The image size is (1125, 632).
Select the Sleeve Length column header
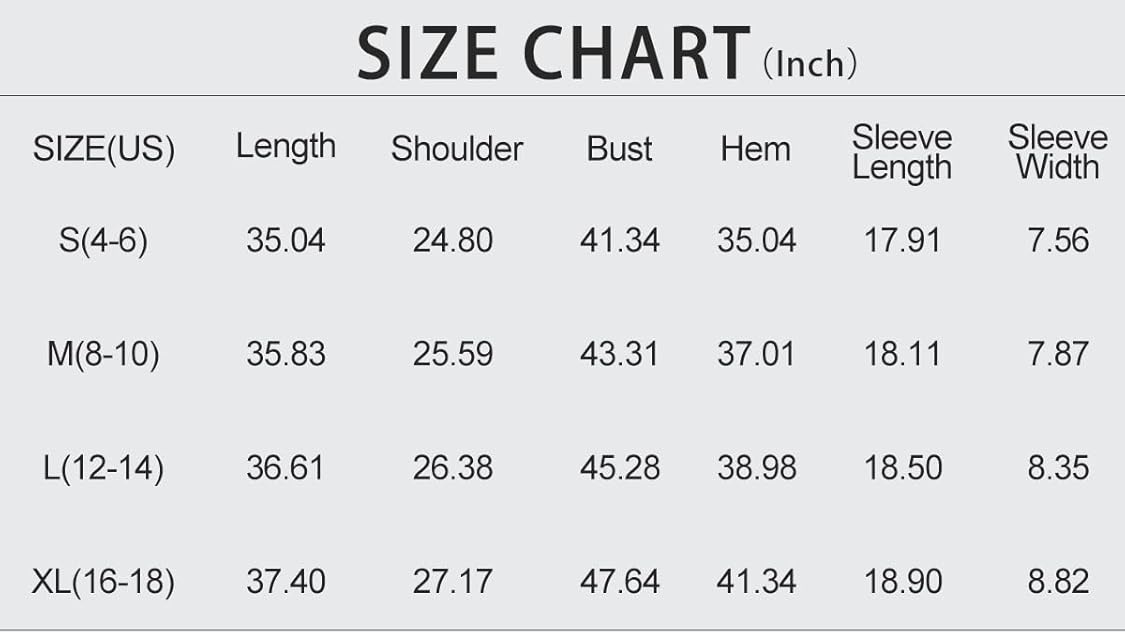[902, 152]
